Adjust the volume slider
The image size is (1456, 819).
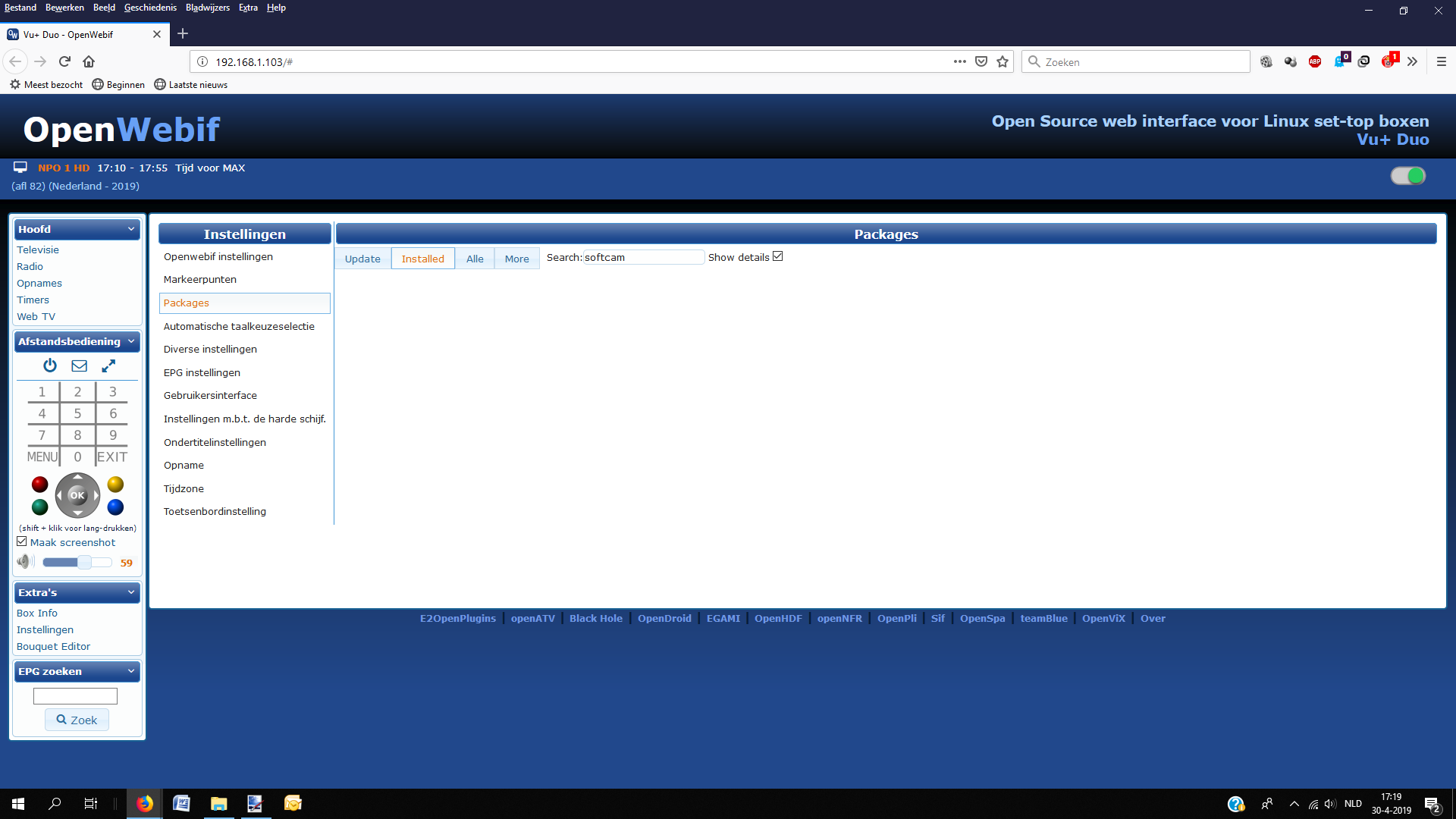[77, 562]
